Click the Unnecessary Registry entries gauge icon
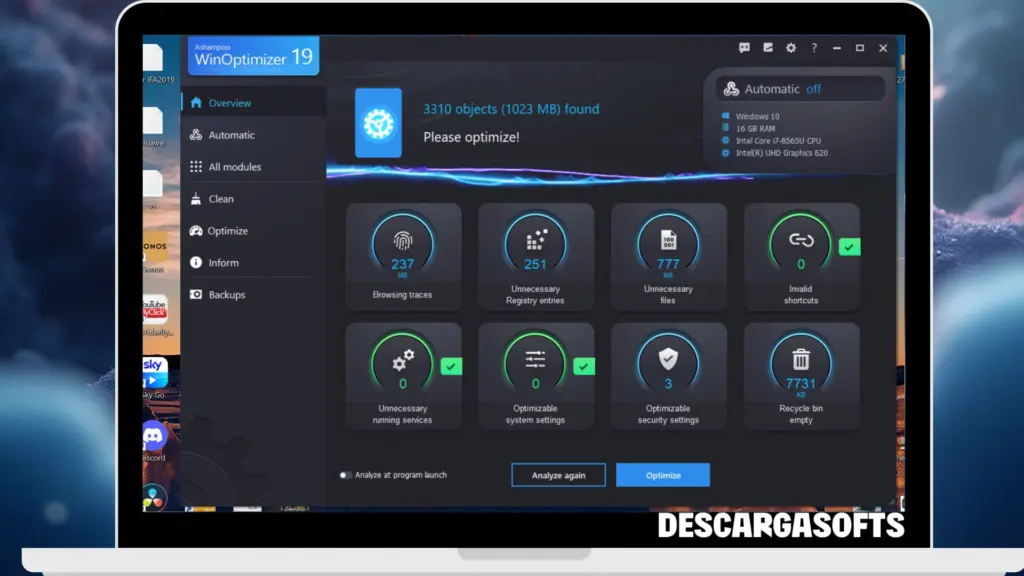1024x576 pixels. tap(536, 241)
